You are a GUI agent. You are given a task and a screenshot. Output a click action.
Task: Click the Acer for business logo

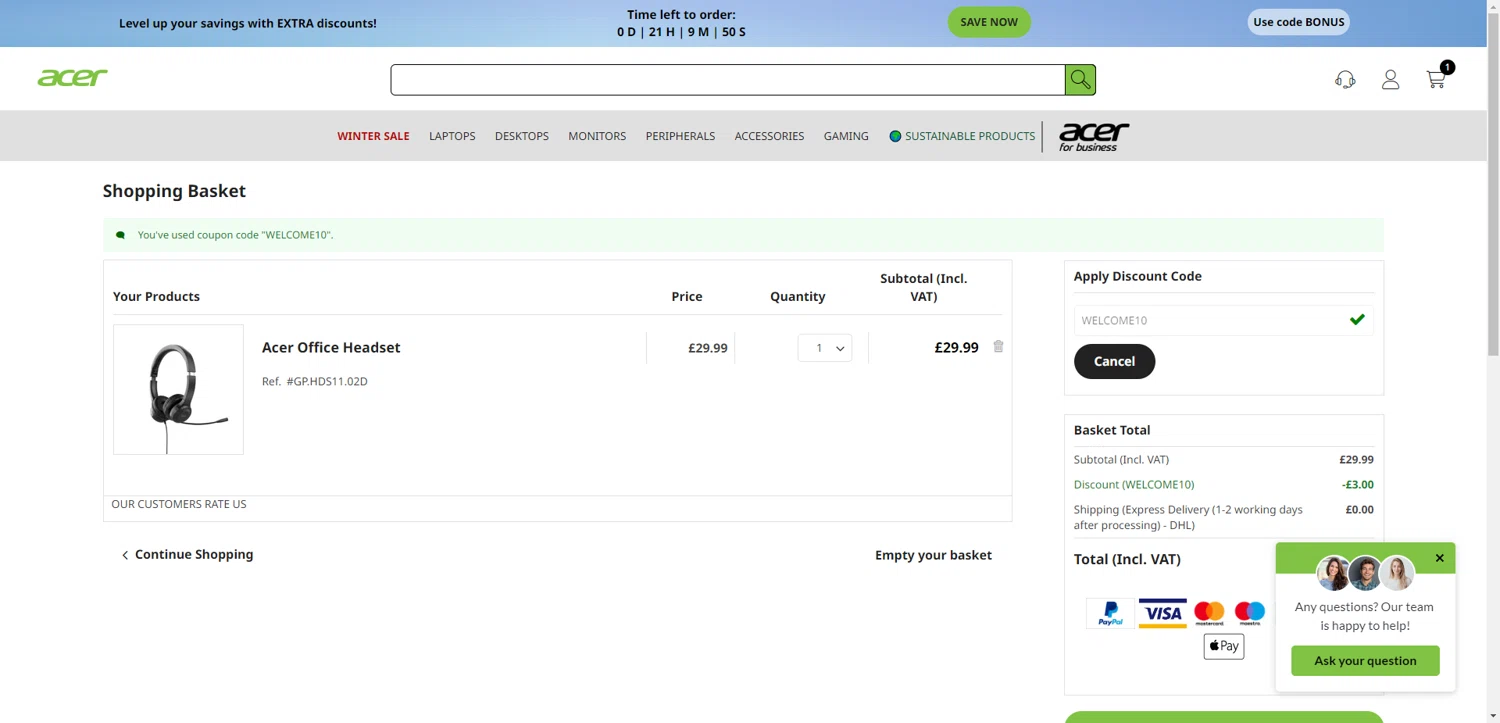click(1093, 136)
